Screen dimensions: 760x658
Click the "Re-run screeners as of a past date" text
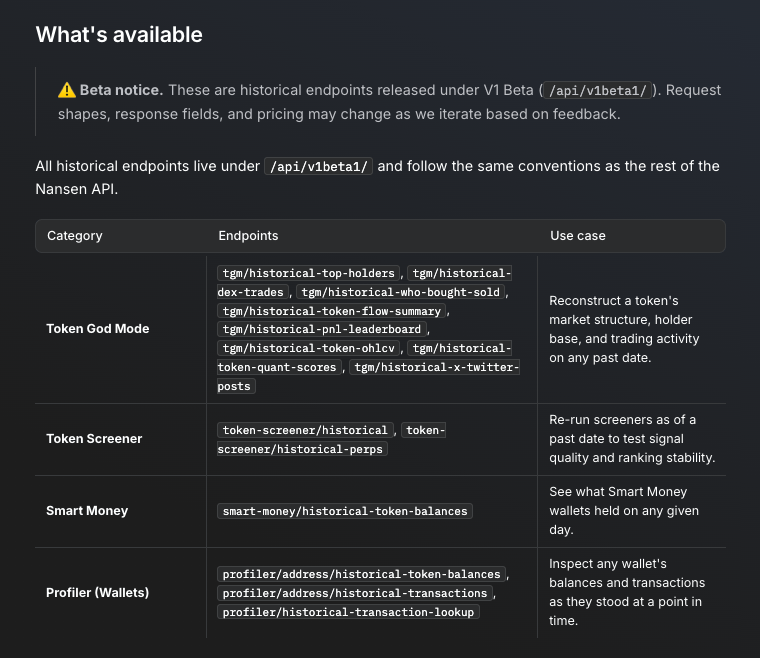pos(632,439)
